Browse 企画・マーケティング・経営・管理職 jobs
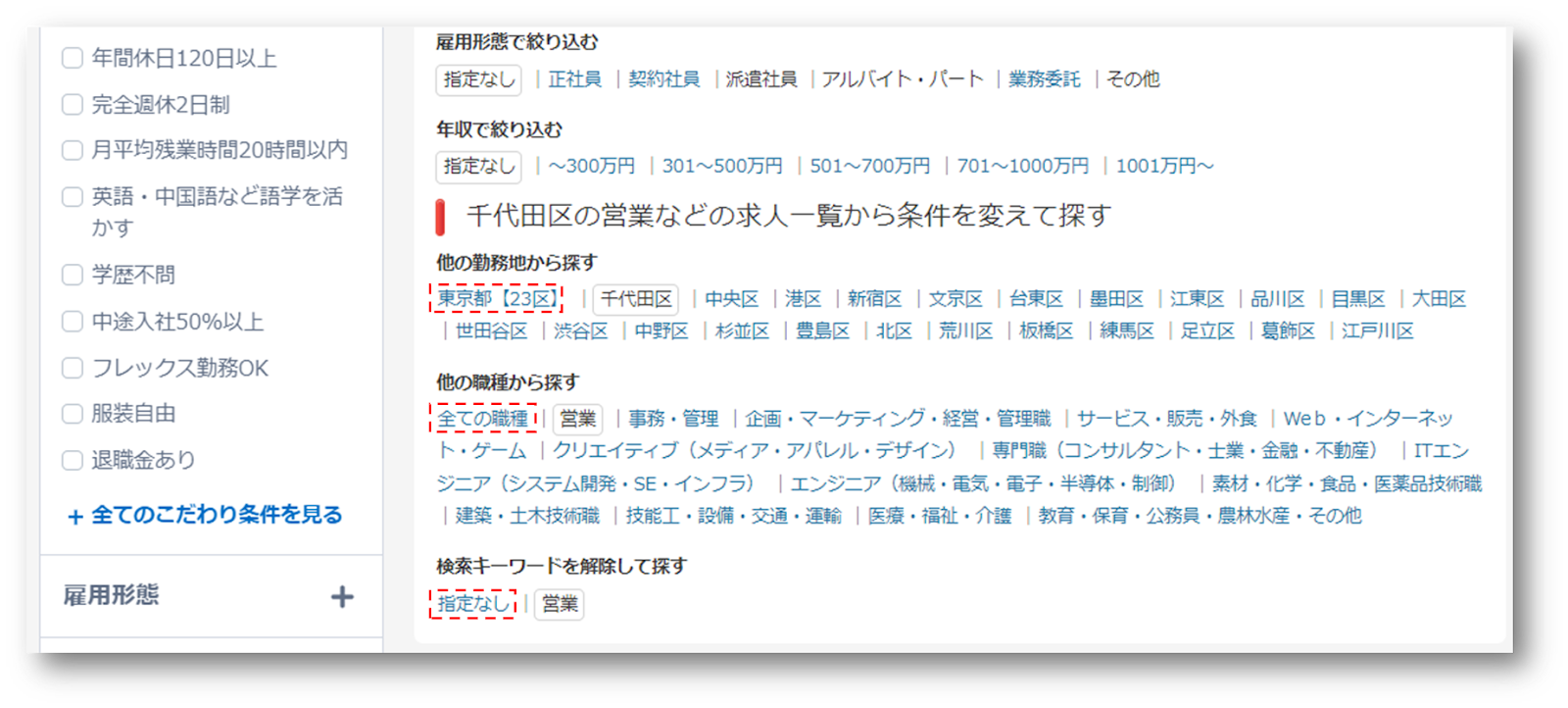The image size is (1568, 708). point(898,419)
